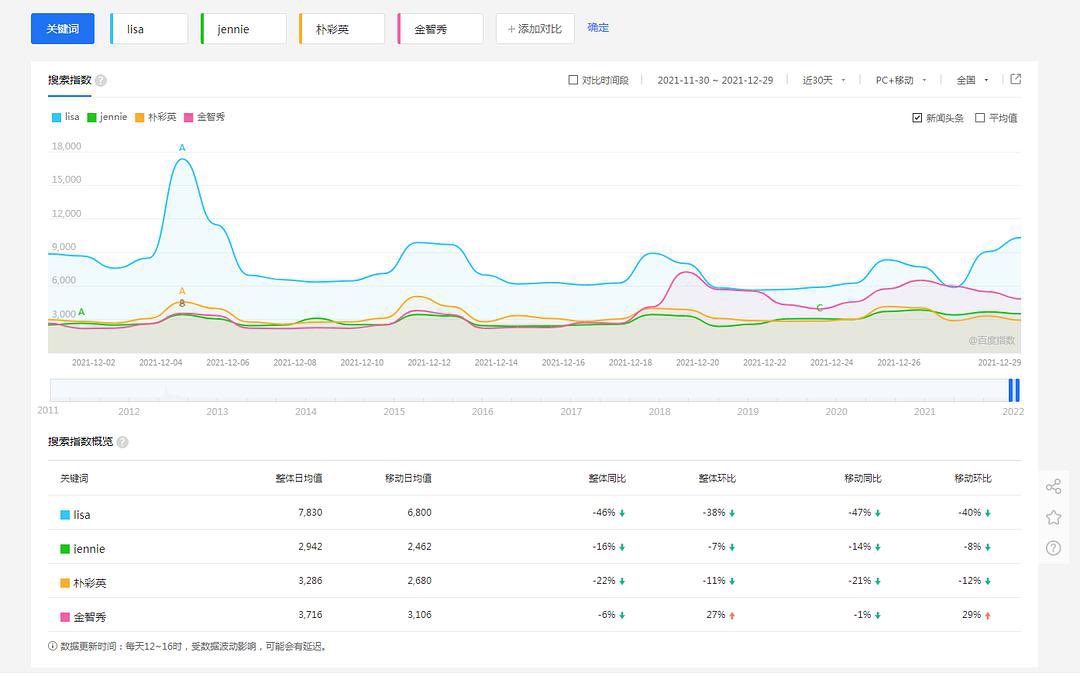Uncheck the 新闻头条 checkbox
Viewport: 1080px width, 676px height.
point(917,118)
